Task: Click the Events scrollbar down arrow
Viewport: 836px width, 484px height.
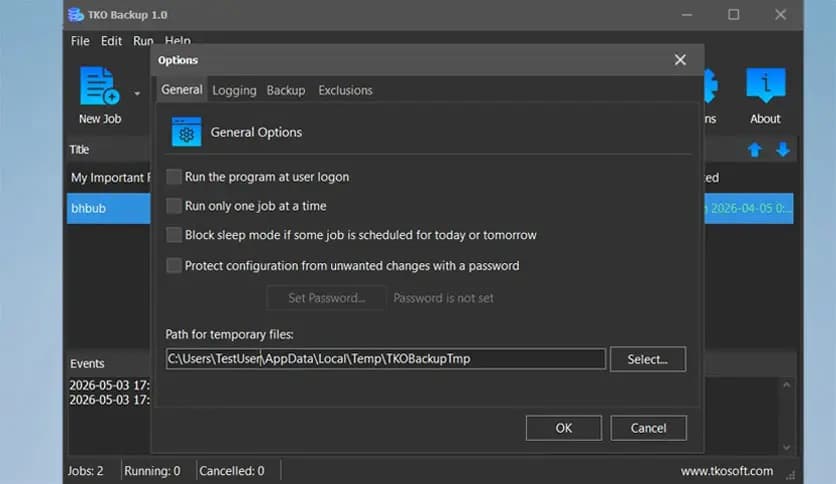Action: tap(786, 448)
